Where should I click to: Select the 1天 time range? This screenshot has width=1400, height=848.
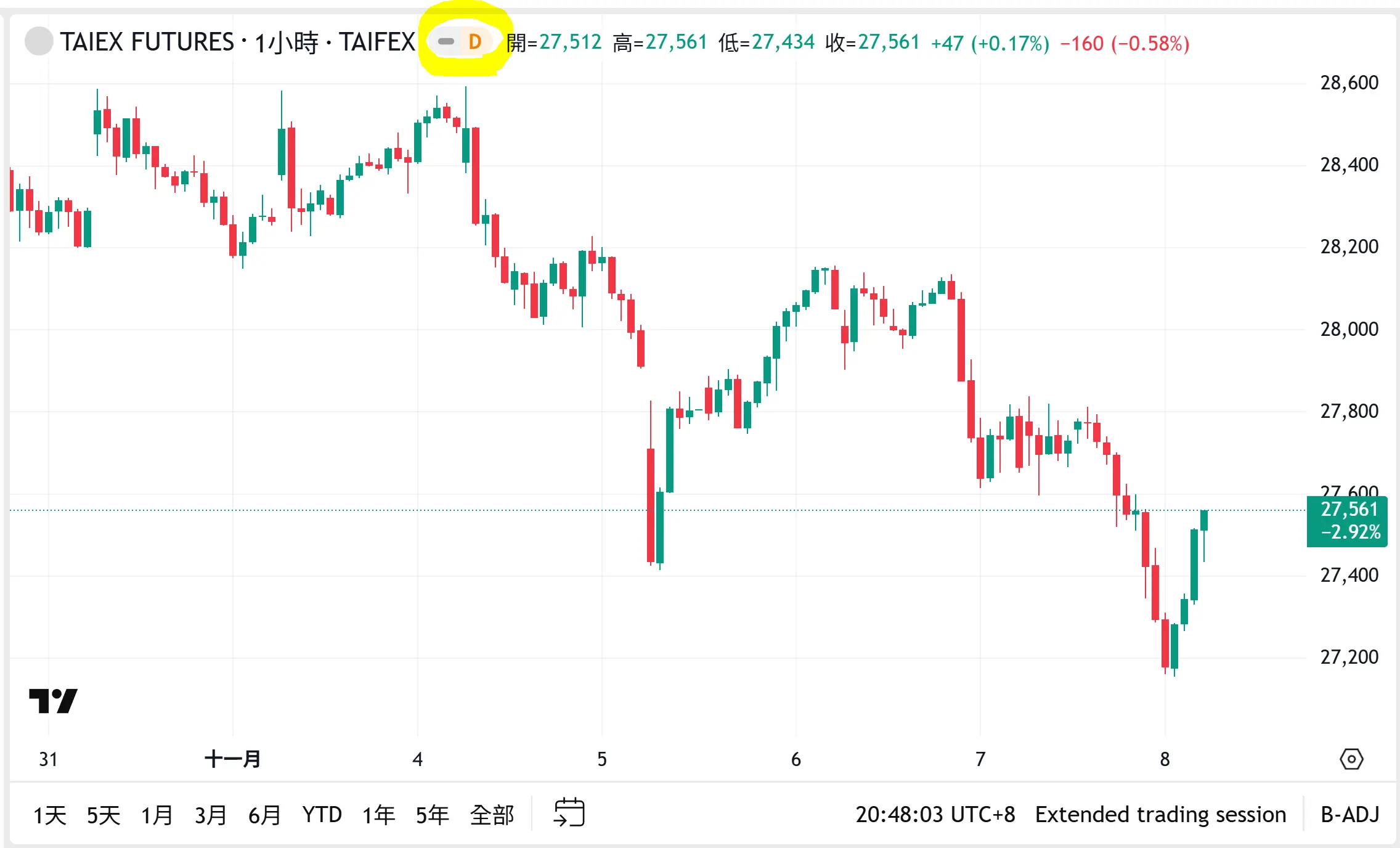click(x=50, y=815)
